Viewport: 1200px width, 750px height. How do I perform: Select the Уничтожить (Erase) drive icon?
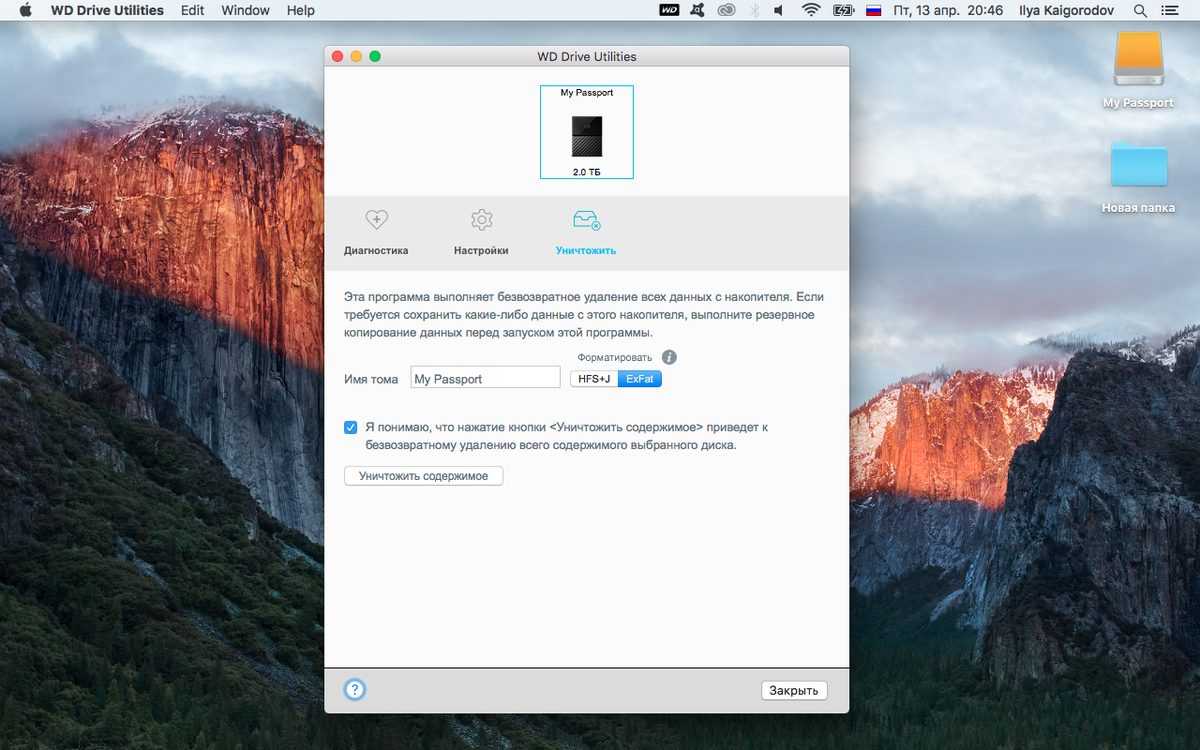click(586, 221)
